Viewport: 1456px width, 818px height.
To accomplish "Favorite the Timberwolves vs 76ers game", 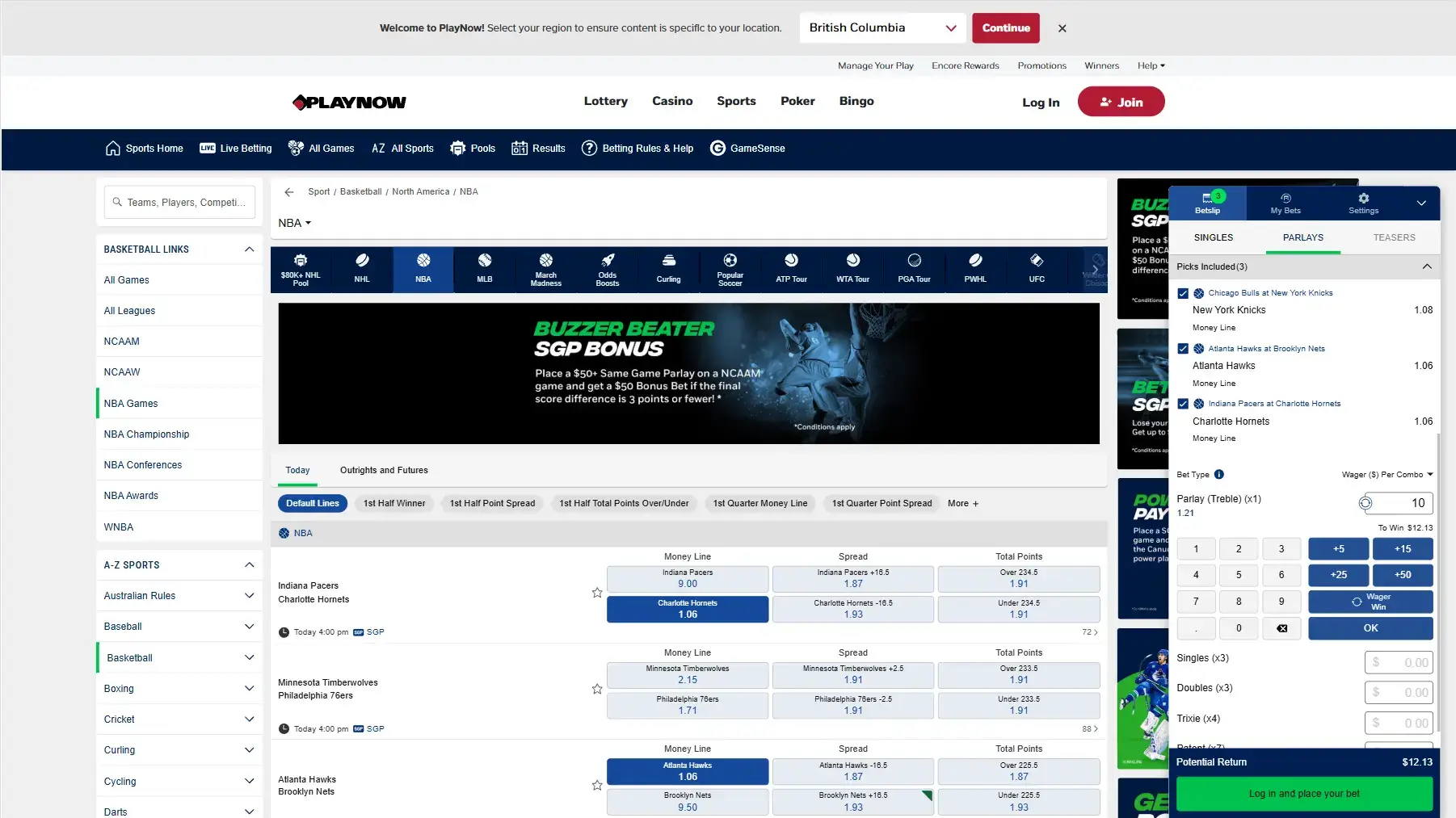I will (597, 689).
